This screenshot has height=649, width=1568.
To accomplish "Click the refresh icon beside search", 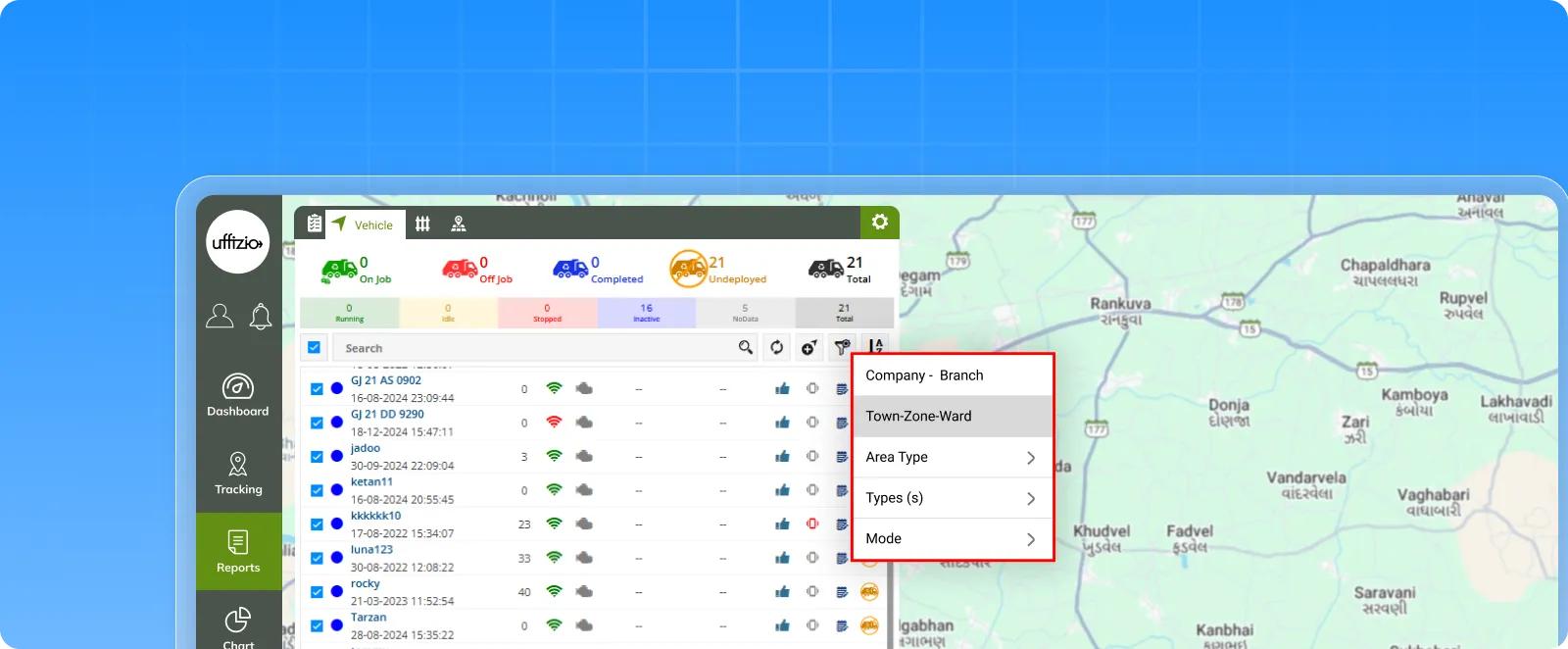I will point(777,347).
